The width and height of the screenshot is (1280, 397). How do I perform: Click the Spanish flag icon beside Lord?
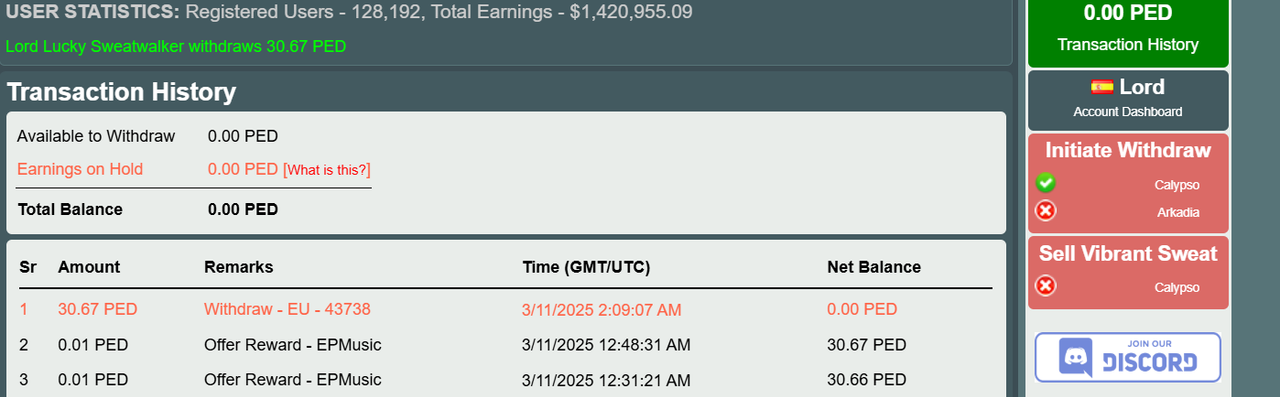click(1102, 87)
